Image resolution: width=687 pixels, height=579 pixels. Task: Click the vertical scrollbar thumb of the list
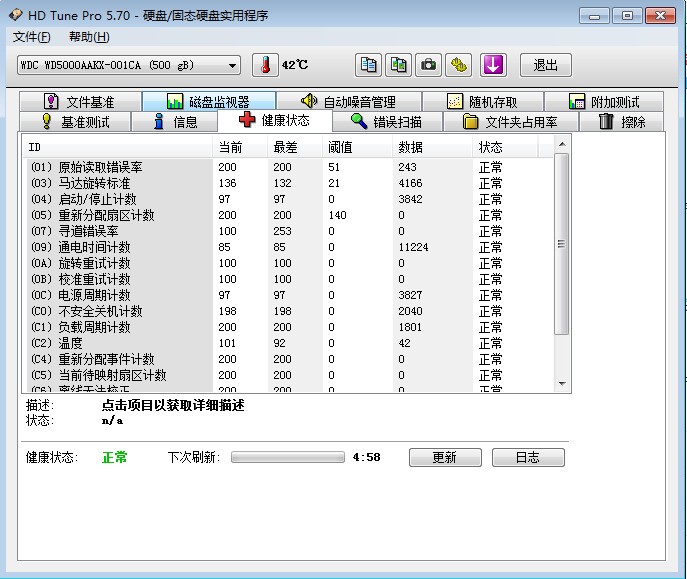tap(562, 244)
